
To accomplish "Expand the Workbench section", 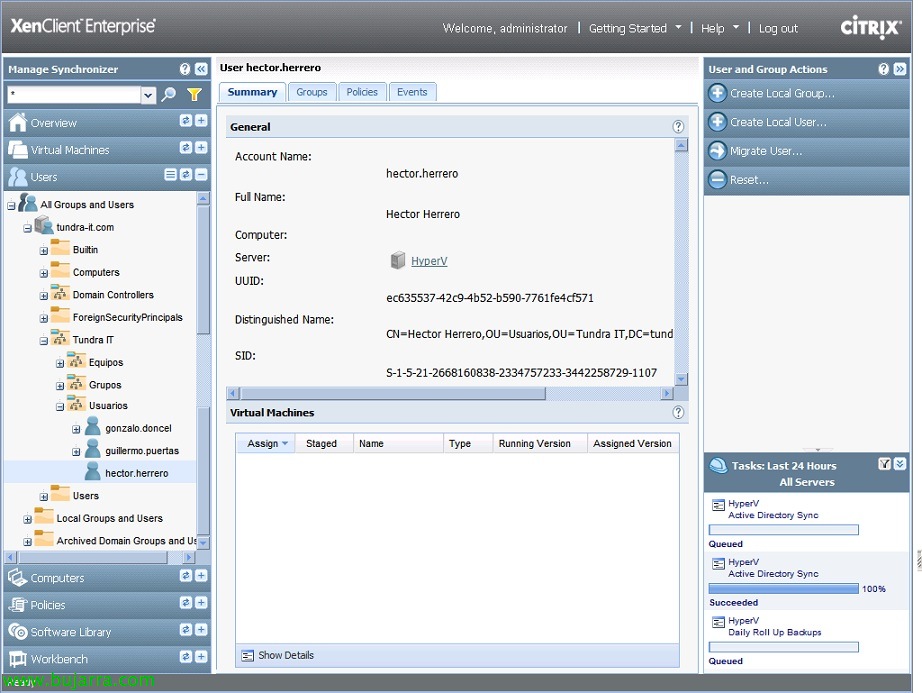I will pyautogui.click(x=201, y=657).
